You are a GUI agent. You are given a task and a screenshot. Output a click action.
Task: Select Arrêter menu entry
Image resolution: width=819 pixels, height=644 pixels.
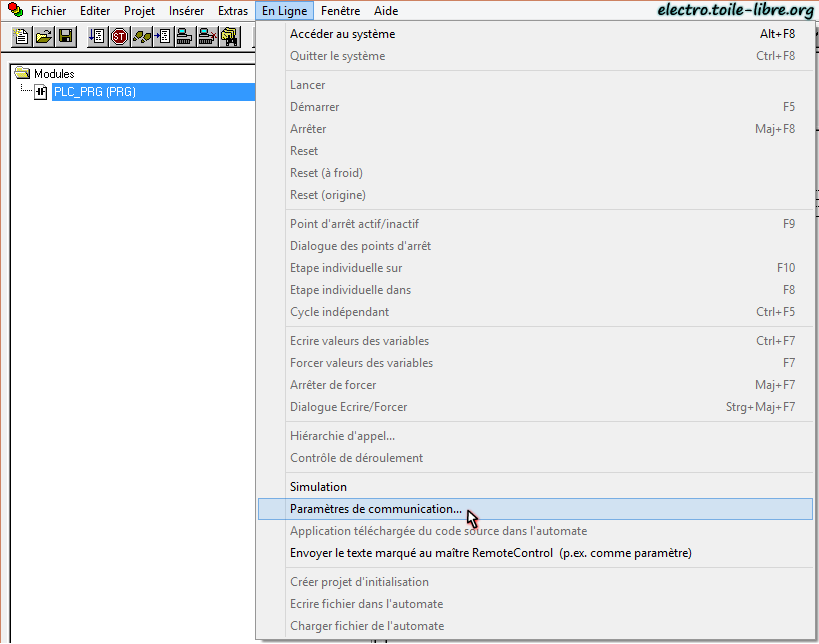tap(535, 128)
